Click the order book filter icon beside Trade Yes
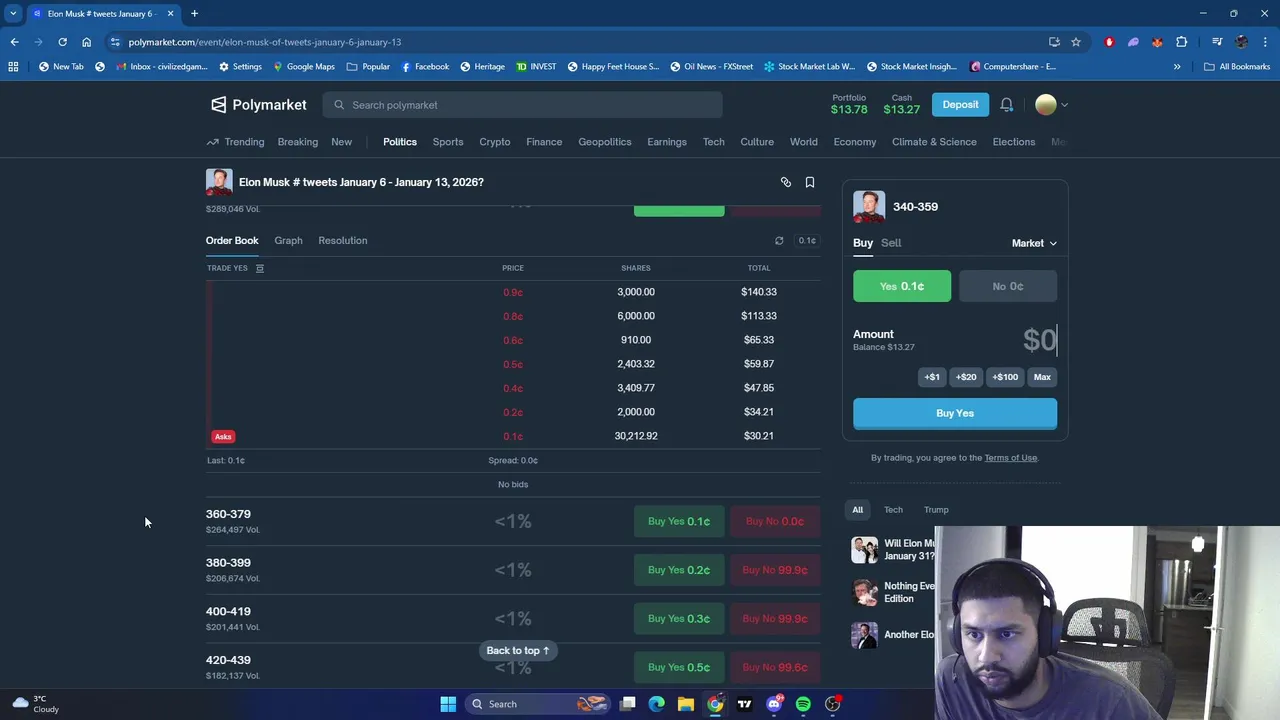 [x=259, y=268]
